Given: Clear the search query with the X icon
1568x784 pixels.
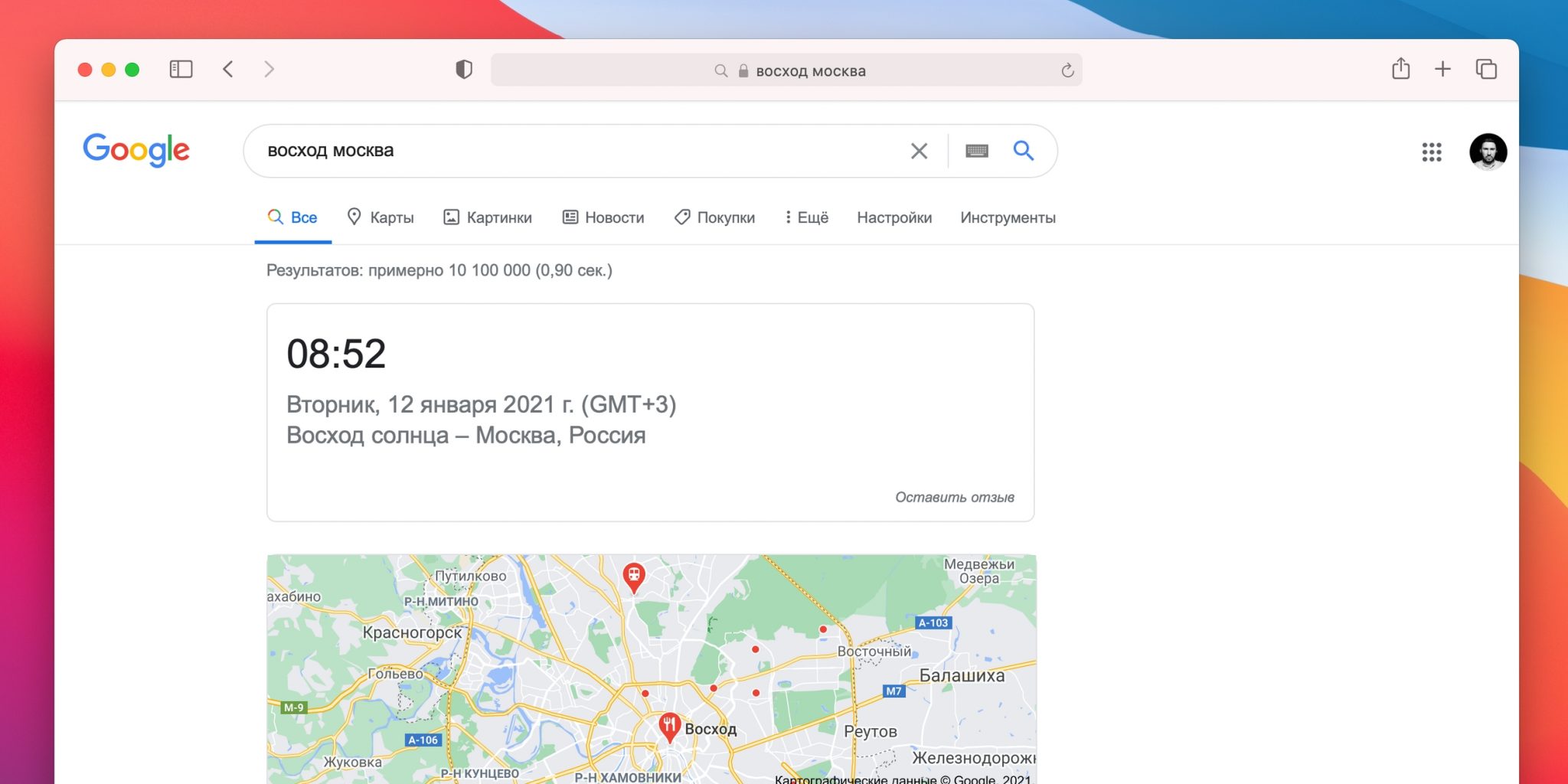Looking at the screenshot, I should (919, 151).
